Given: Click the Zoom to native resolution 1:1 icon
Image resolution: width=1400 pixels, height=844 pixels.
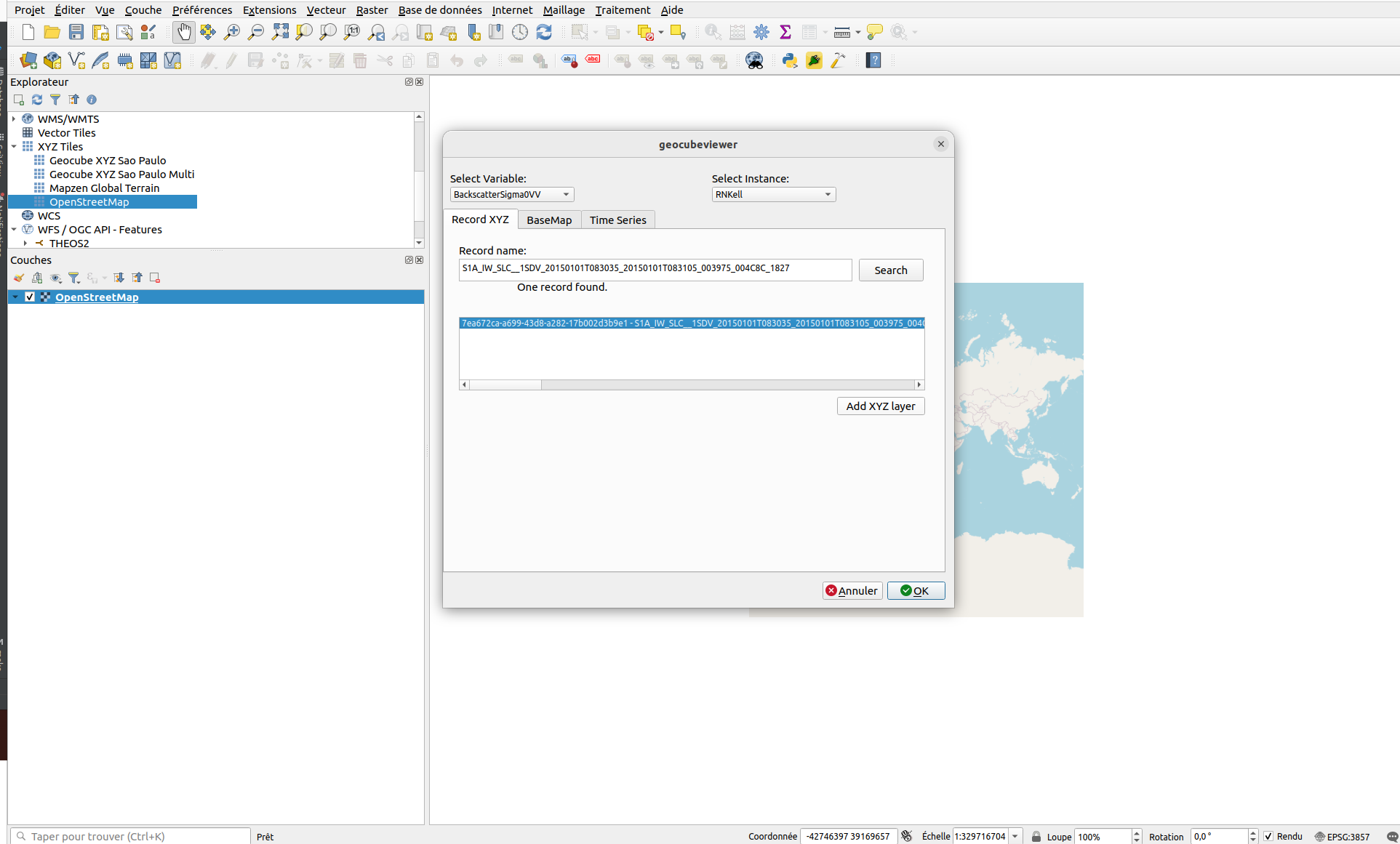Looking at the screenshot, I should pyautogui.click(x=352, y=32).
